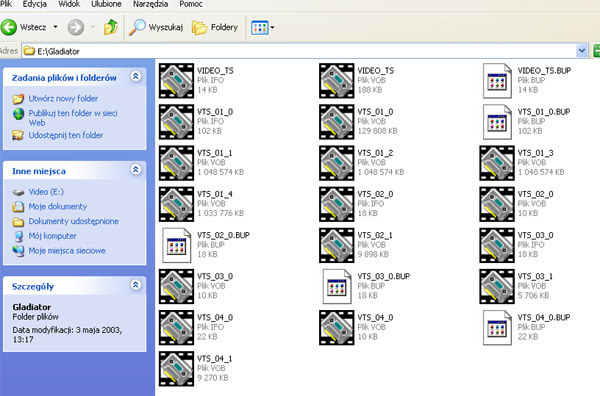Open Mój komputer link
Image resolution: width=600 pixels, height=396 pixels.
click(52, 236)
